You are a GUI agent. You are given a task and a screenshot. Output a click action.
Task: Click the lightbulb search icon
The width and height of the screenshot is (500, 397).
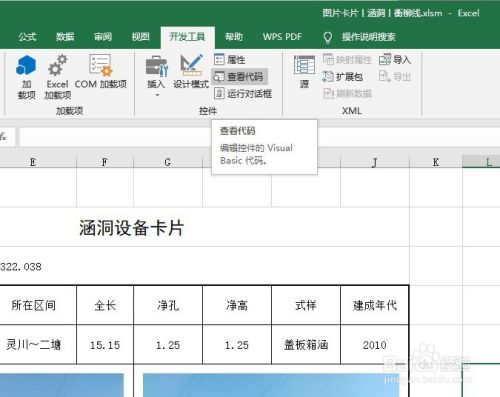[x=328, y=37]
